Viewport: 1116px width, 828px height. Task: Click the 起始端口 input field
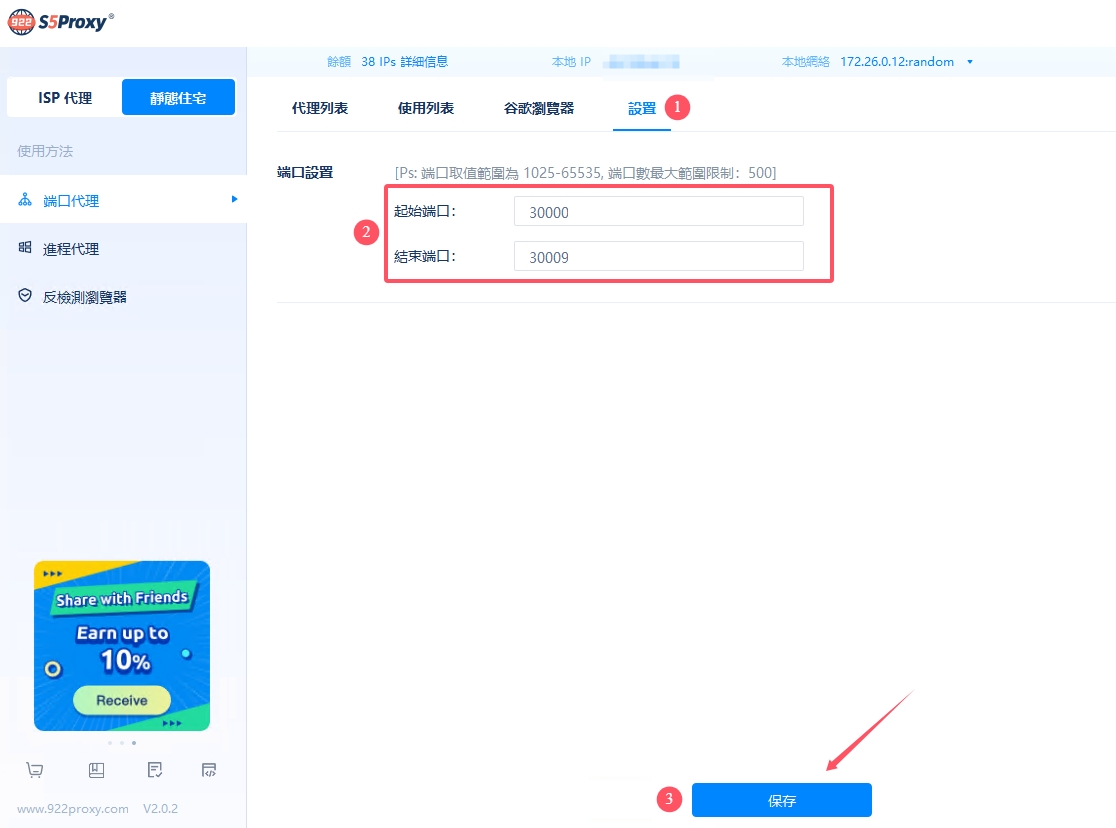(x=658, y=212)
